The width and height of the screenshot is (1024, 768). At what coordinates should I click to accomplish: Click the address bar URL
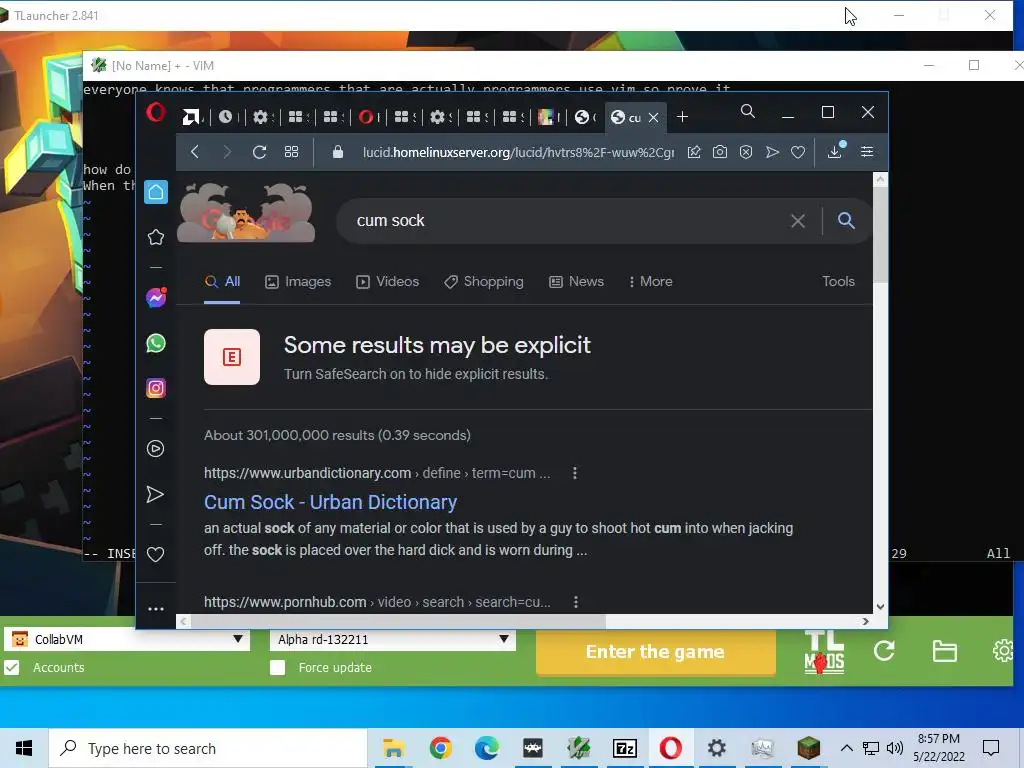(x=519, y=152)
